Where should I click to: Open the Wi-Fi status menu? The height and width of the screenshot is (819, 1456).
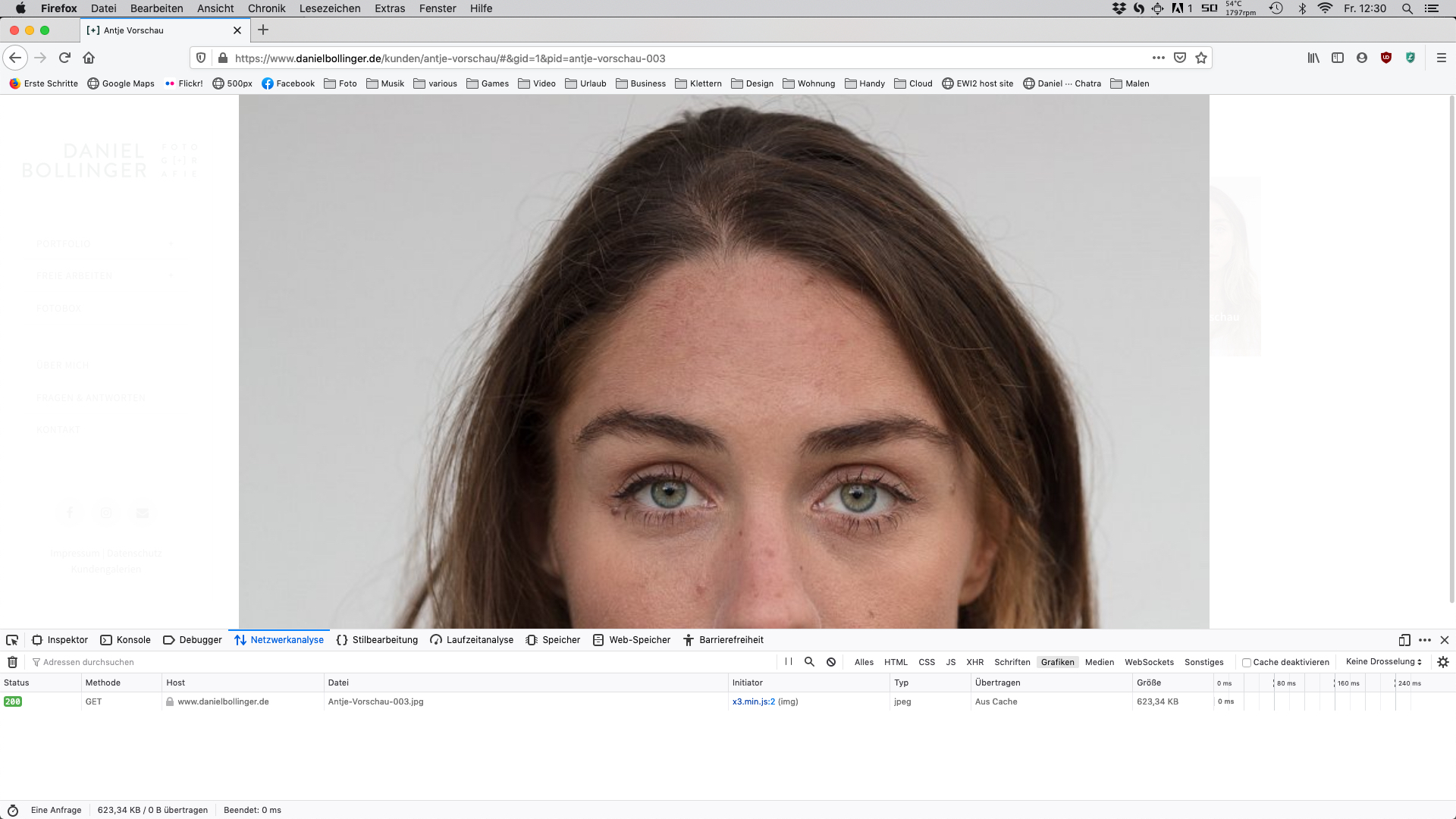pyautogui.click(x=1325, y=8)
